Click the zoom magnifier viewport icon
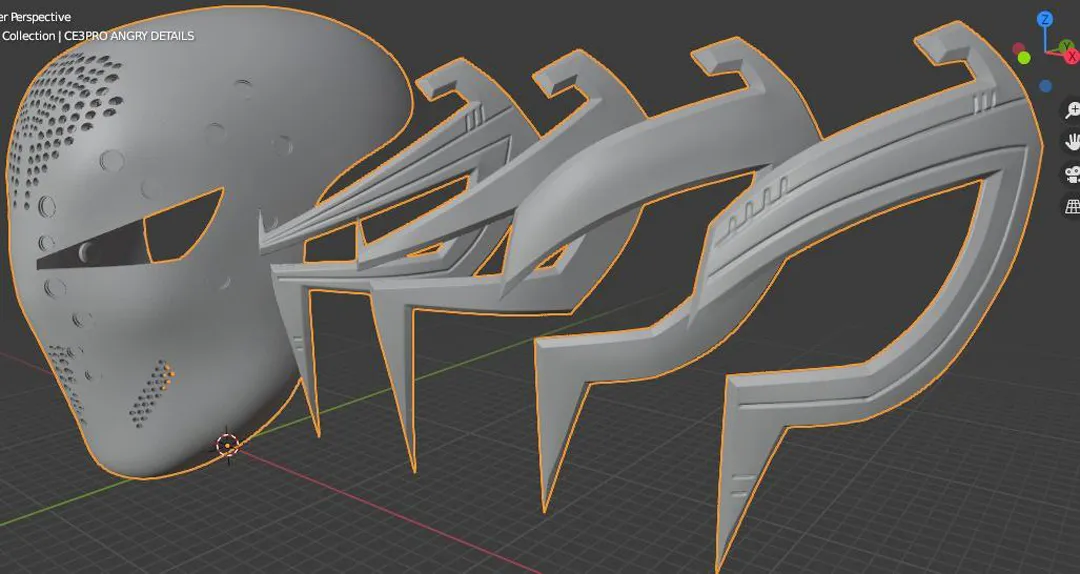The image size is (1080, 574). pos(1072,110)
